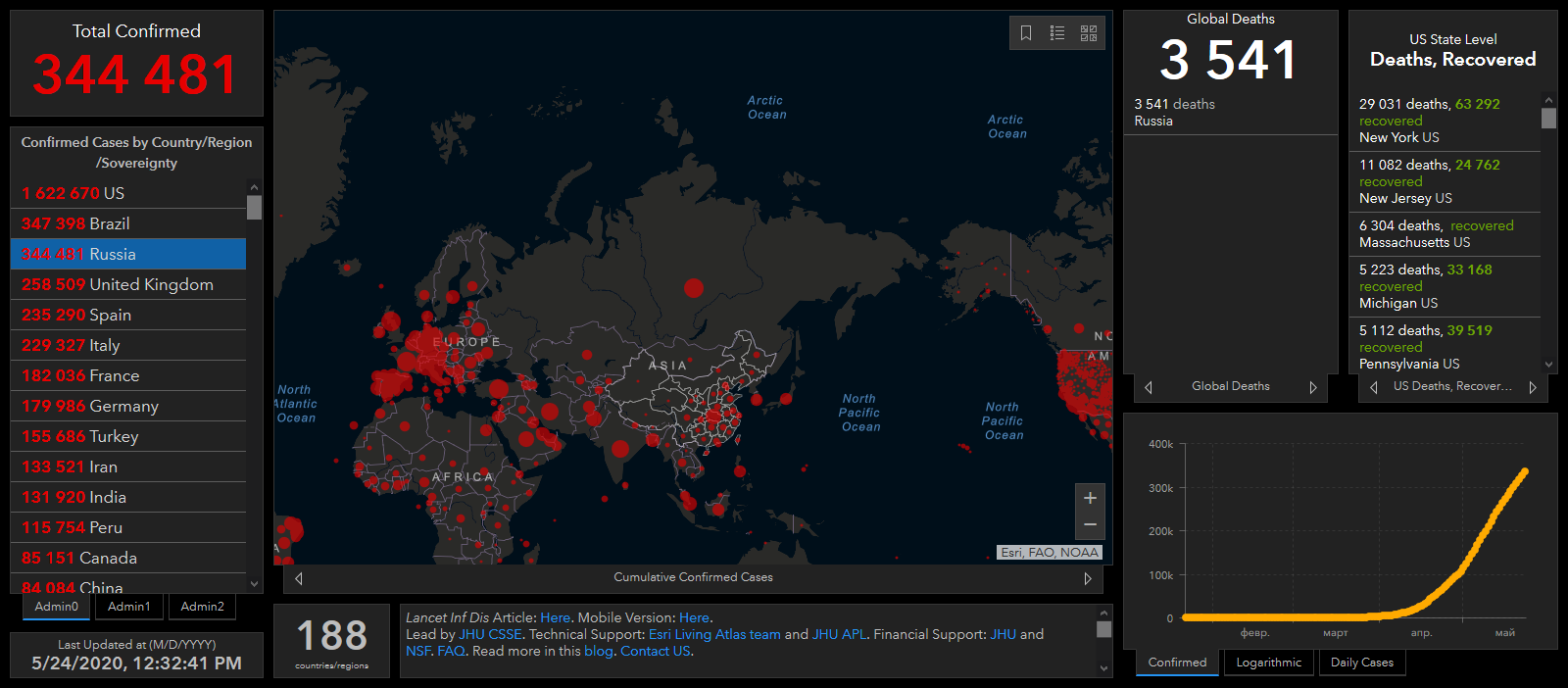The image size is (1568, 688).
Task: Go to next Global Deaths panel
Action: [x=1313, y=387]
